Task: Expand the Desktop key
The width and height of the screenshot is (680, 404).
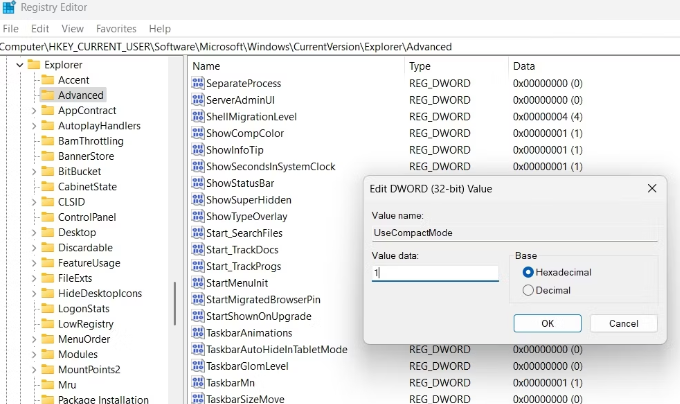Action: pyautogui.click(x=34, y=233)
